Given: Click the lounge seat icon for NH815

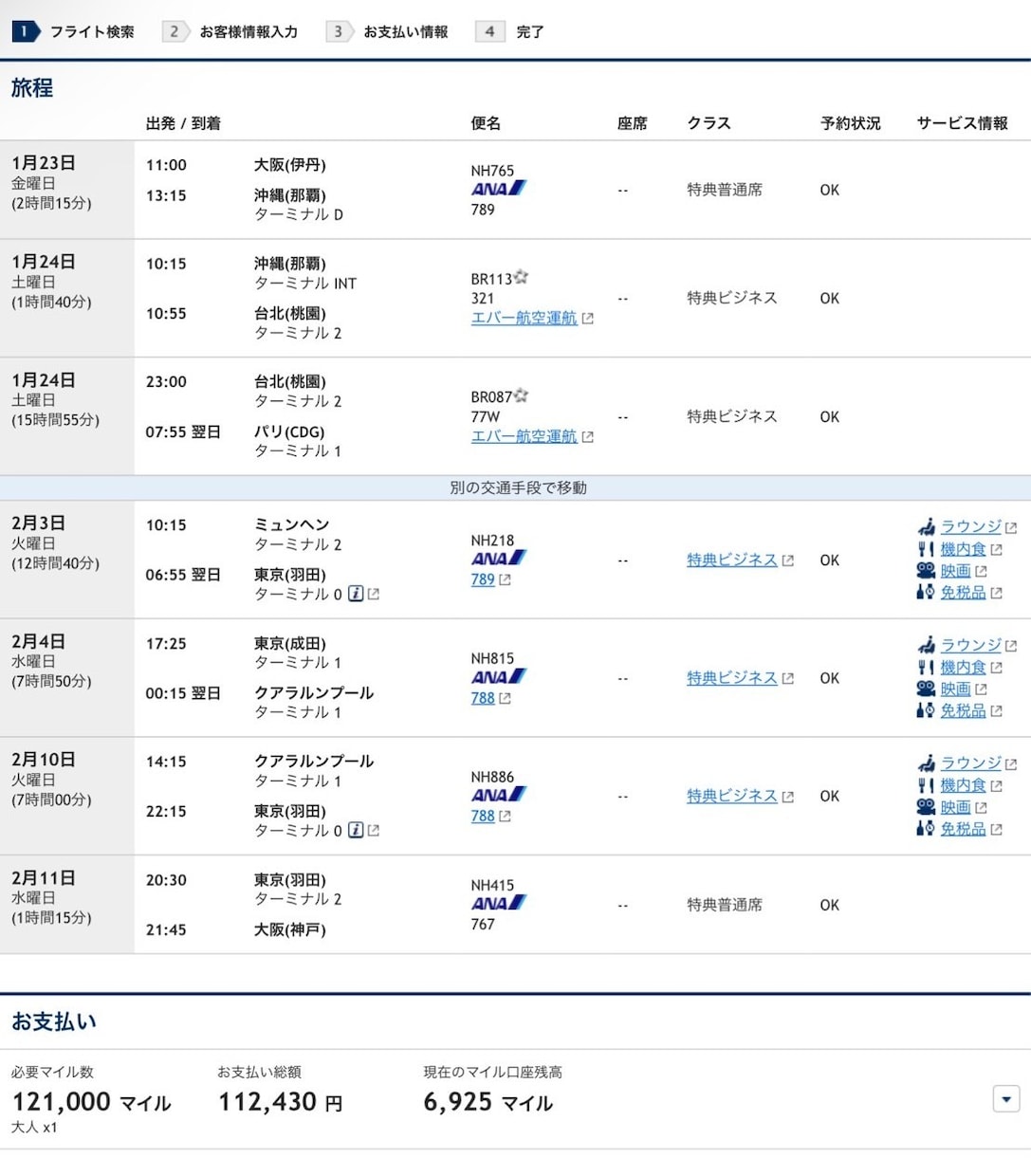Looking at the screenshot, I should click(x=926, y=645).
